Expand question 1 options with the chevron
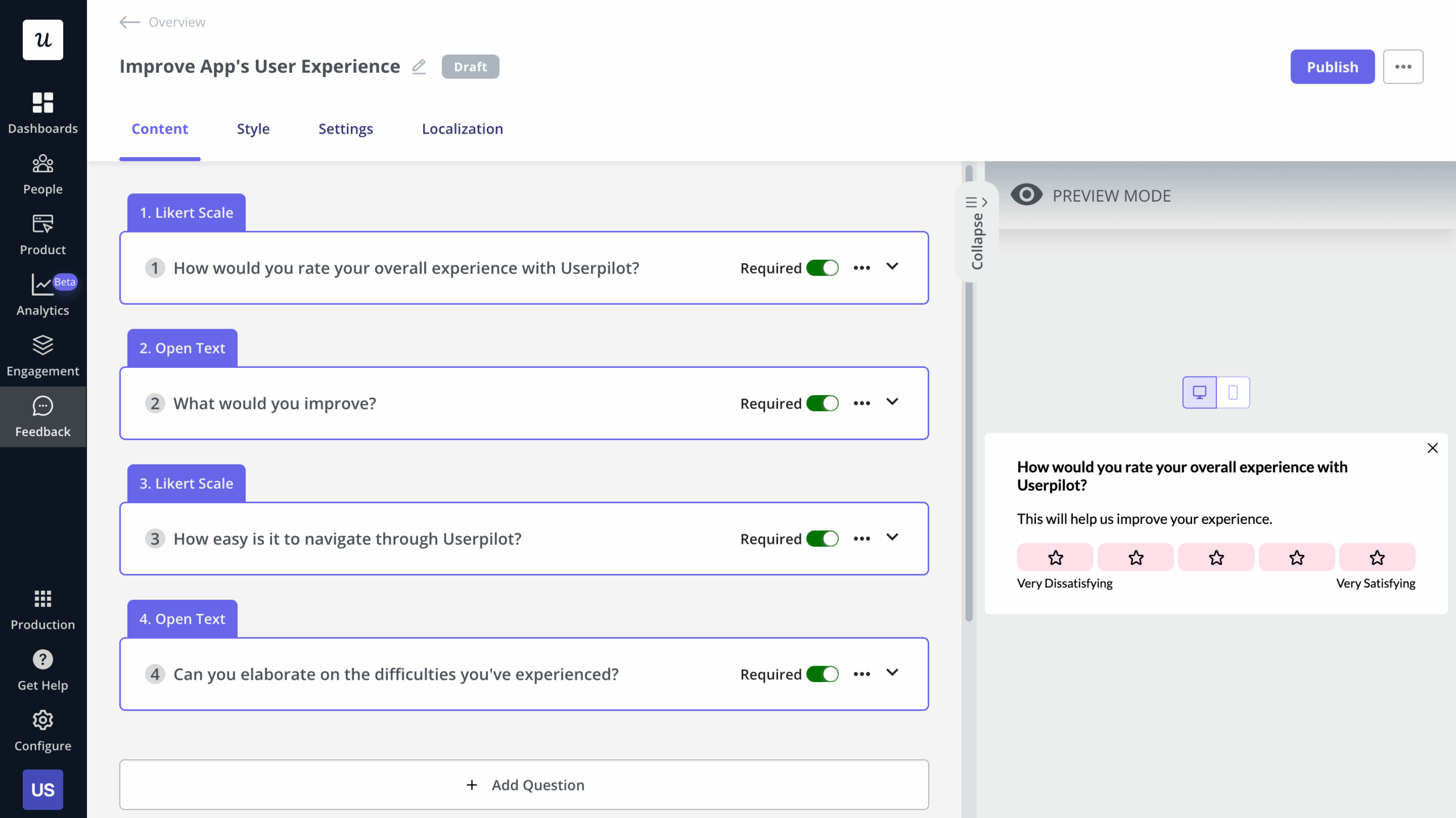This screenshot has width=1456, height=818. [x=892, y=267]
